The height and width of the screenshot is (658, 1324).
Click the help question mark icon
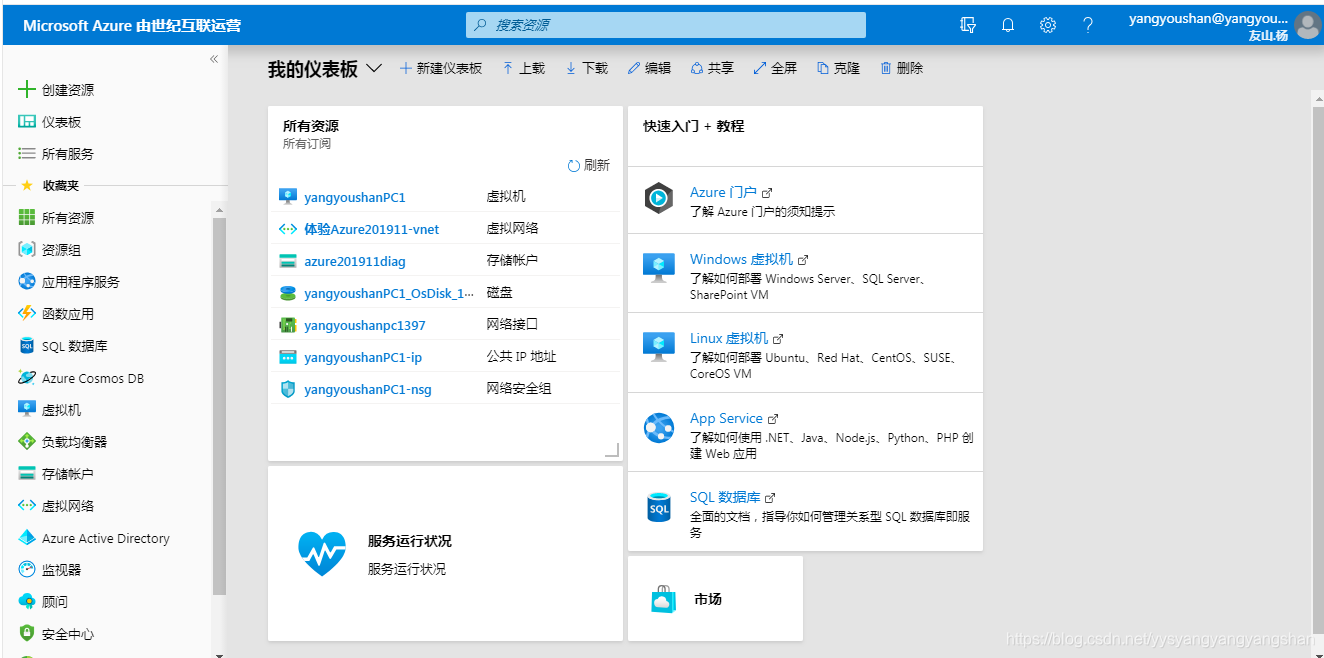pyautogui.click(x=1088, y=25)
